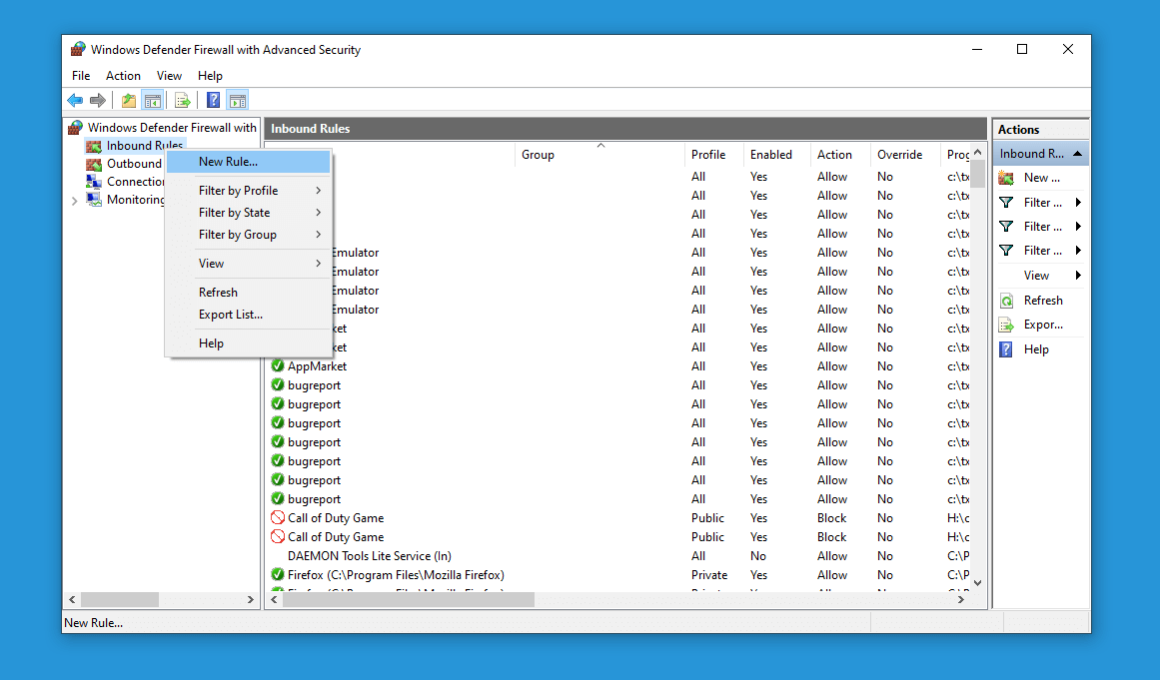Open the View submenu in the Actions pane

pyautogui.click(x=1041, y=275)
